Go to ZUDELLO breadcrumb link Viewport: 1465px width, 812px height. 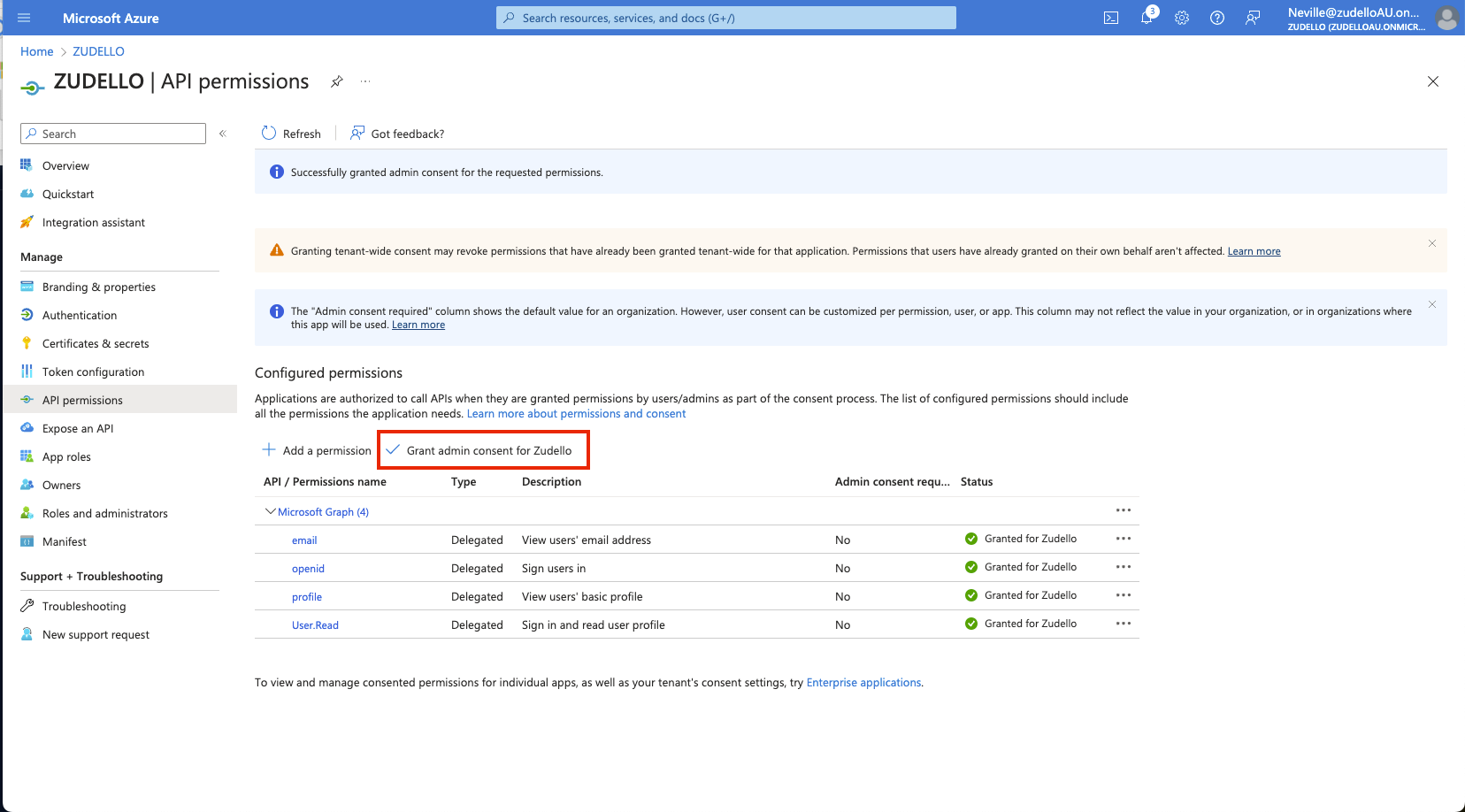pyautogui.click(x=98, y=51)
